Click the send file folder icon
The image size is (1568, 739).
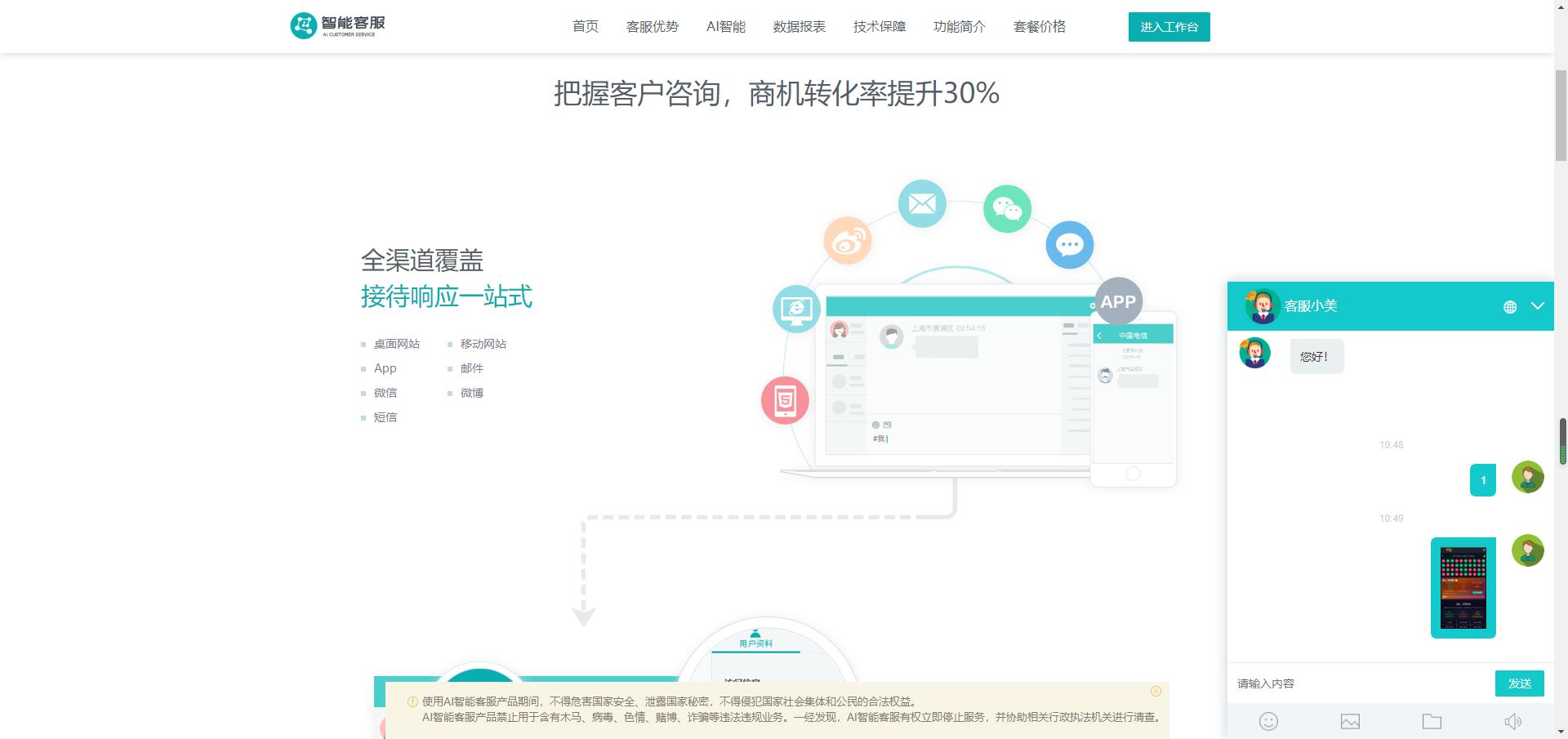[x=1432, y=721]
